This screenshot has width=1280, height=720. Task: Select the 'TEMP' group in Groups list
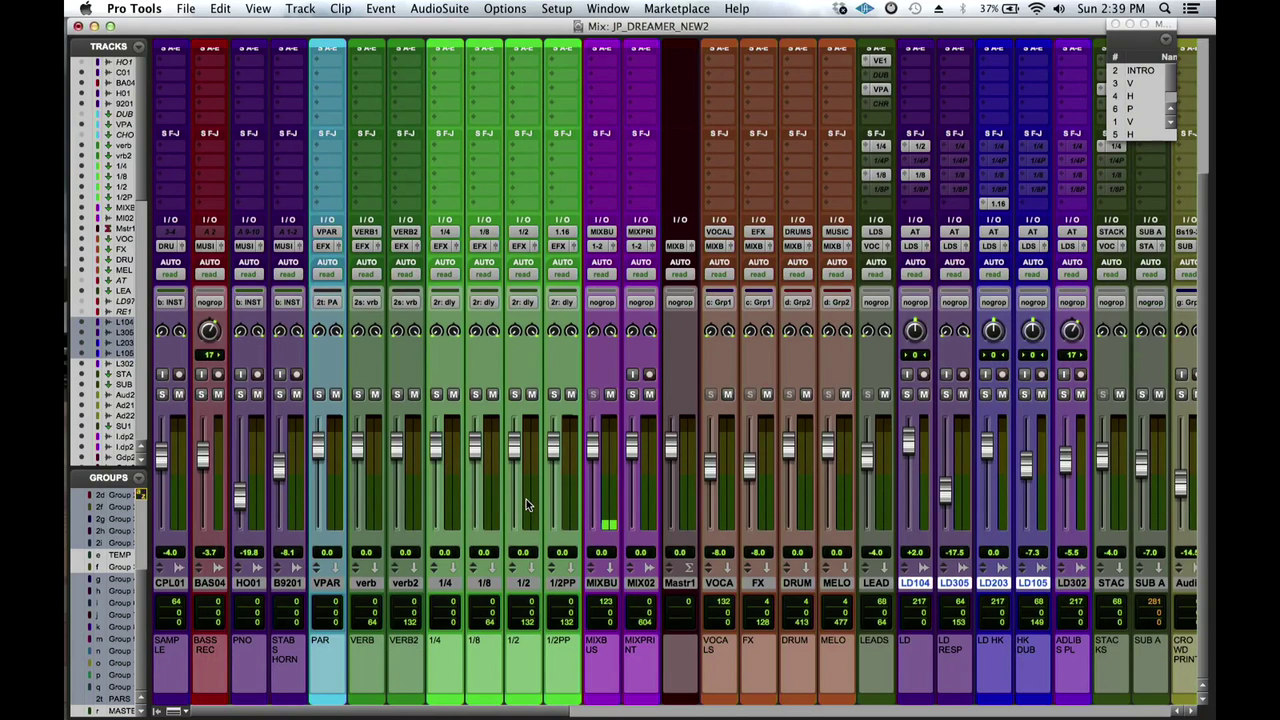click(119, 555)
